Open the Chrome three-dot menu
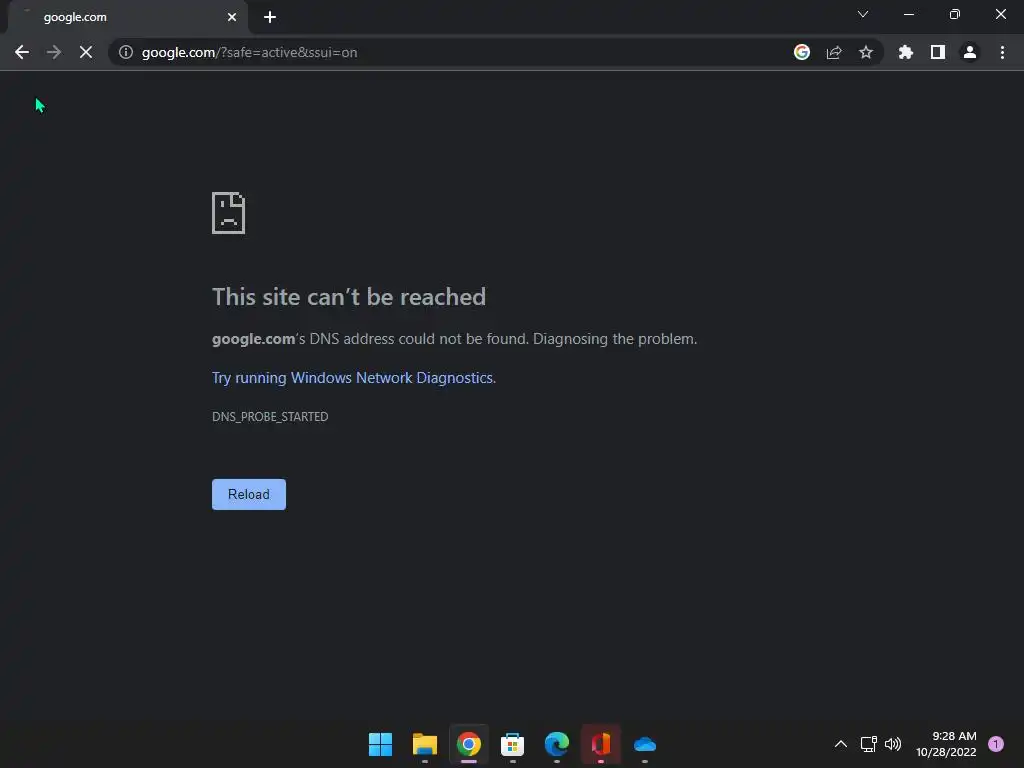This screenshot has width=1024, height=768. (x=1002, y=52)
